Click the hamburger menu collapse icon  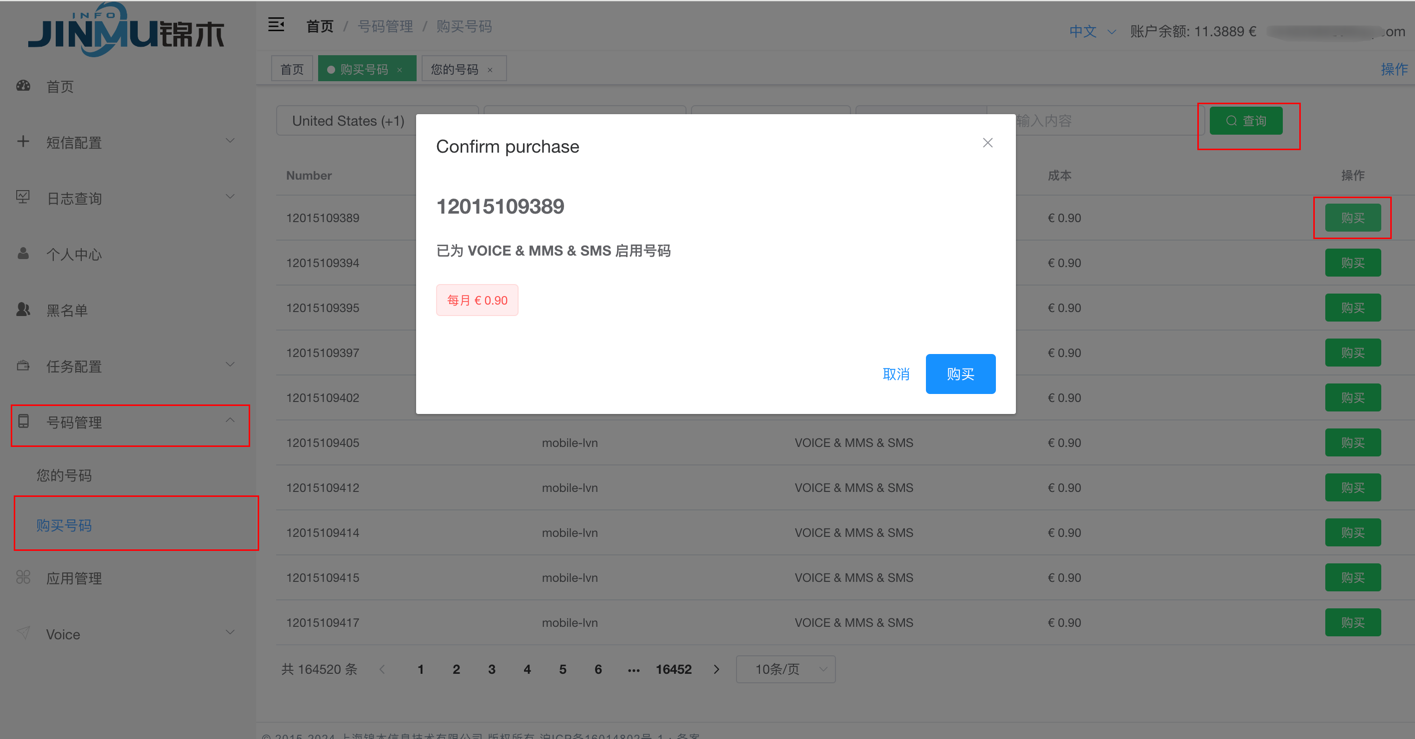click(x=277, y=24)
